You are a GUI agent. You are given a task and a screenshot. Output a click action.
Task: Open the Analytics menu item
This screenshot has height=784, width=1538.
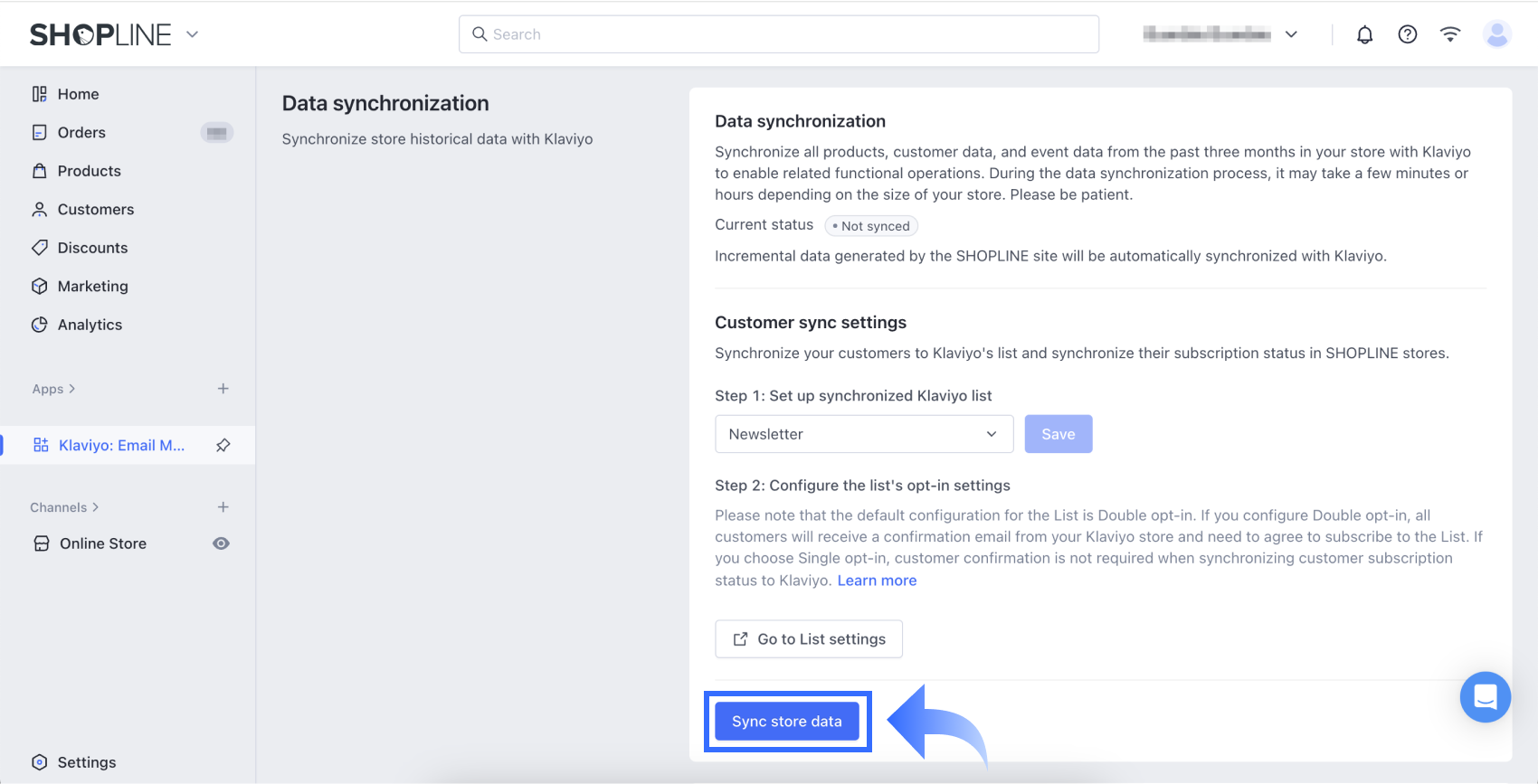[x=90, y=325]
